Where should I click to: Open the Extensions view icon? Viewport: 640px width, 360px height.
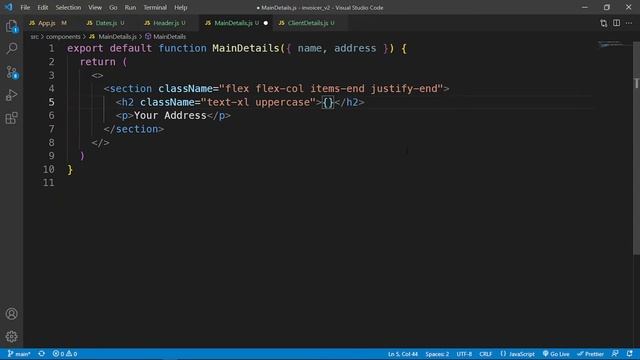point(11,118)
